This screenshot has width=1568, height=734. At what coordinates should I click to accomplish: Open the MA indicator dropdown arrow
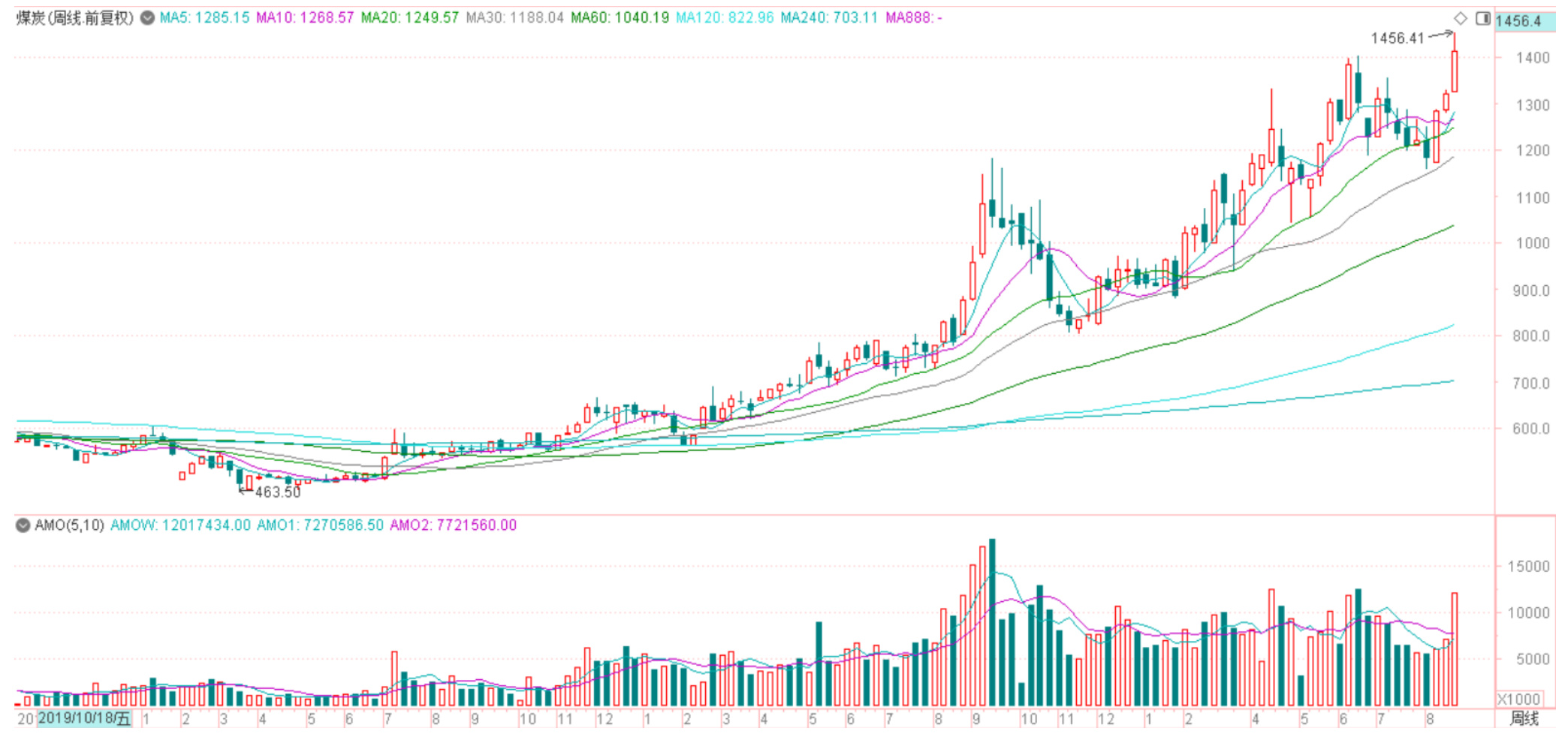tap(148, 18)
